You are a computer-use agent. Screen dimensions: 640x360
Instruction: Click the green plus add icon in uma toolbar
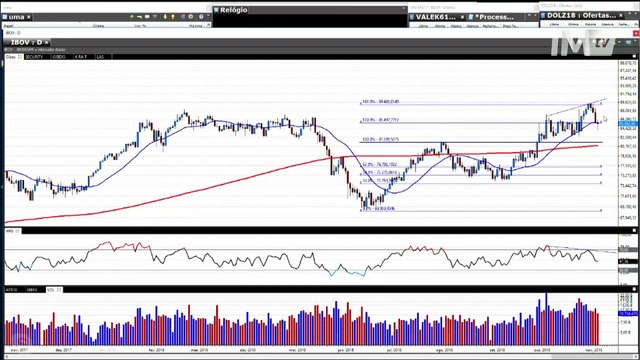(x=132, y=17)
